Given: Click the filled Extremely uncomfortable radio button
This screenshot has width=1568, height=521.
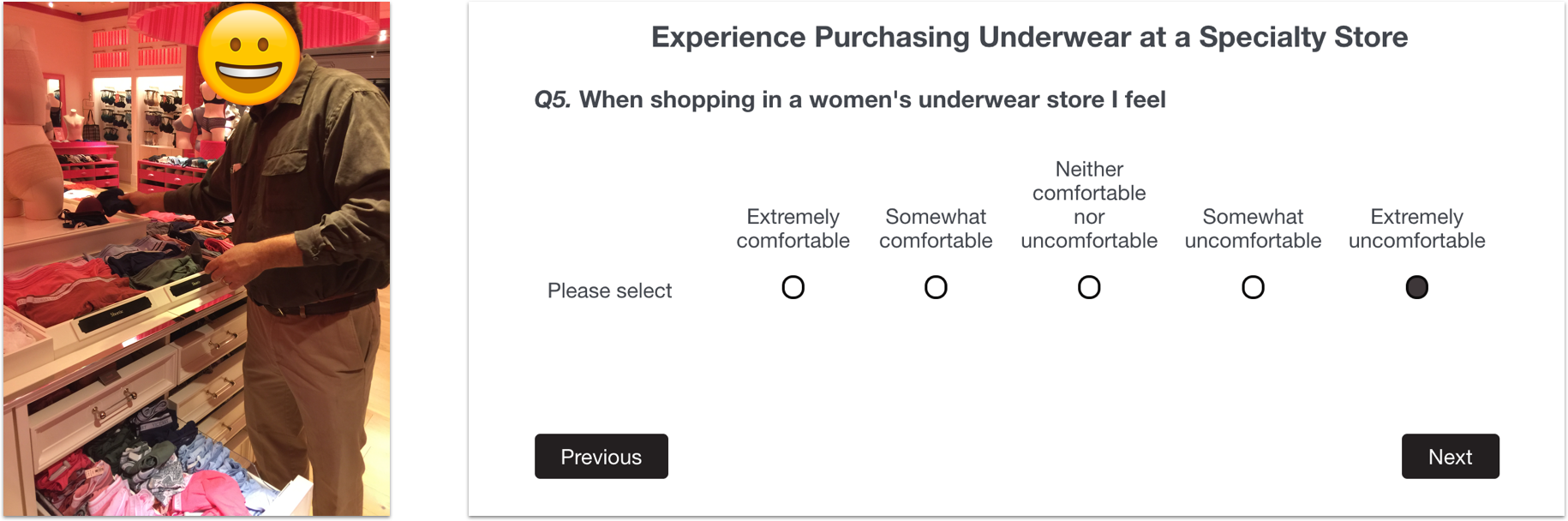Looking at the screenshot, I should tap(1416, 287).
